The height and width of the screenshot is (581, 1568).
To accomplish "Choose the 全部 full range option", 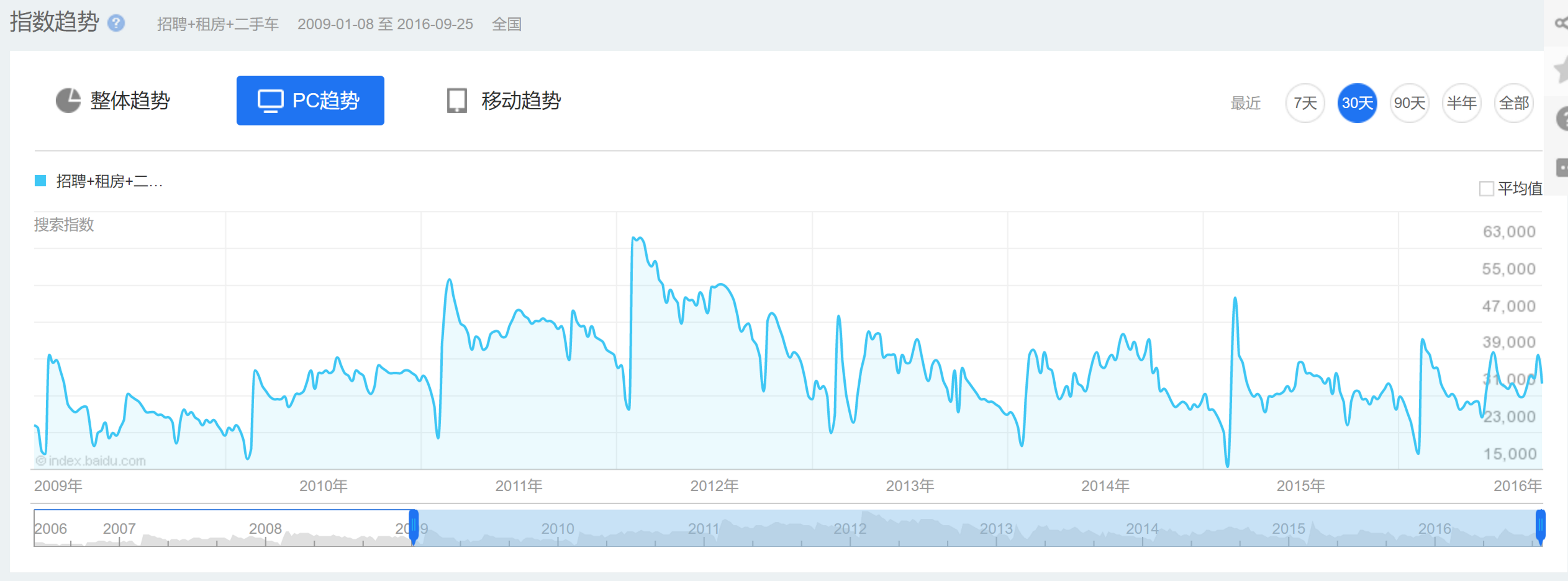I will pyautogui.click(x=1513, y=103).
